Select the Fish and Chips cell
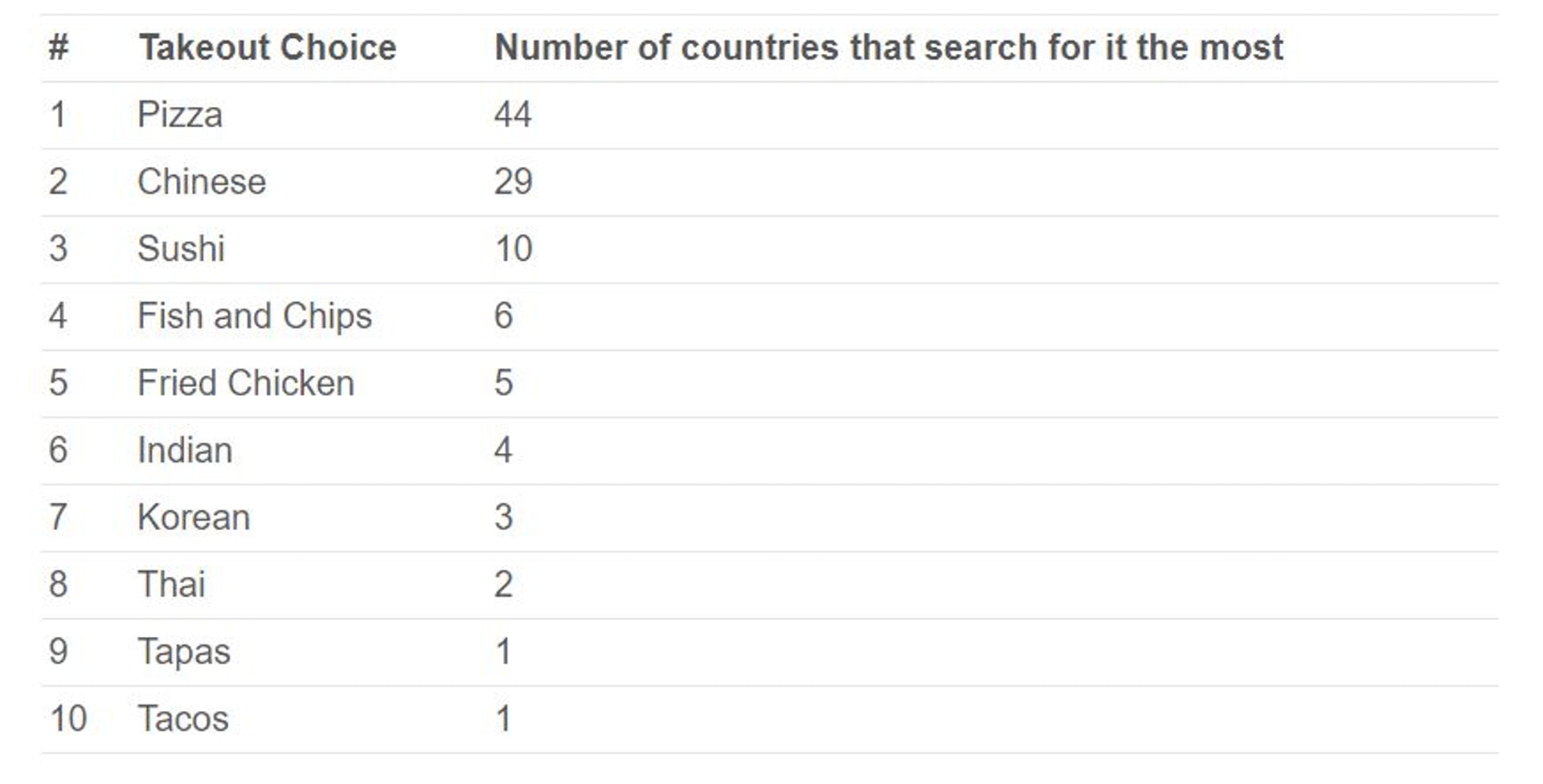 255,316
